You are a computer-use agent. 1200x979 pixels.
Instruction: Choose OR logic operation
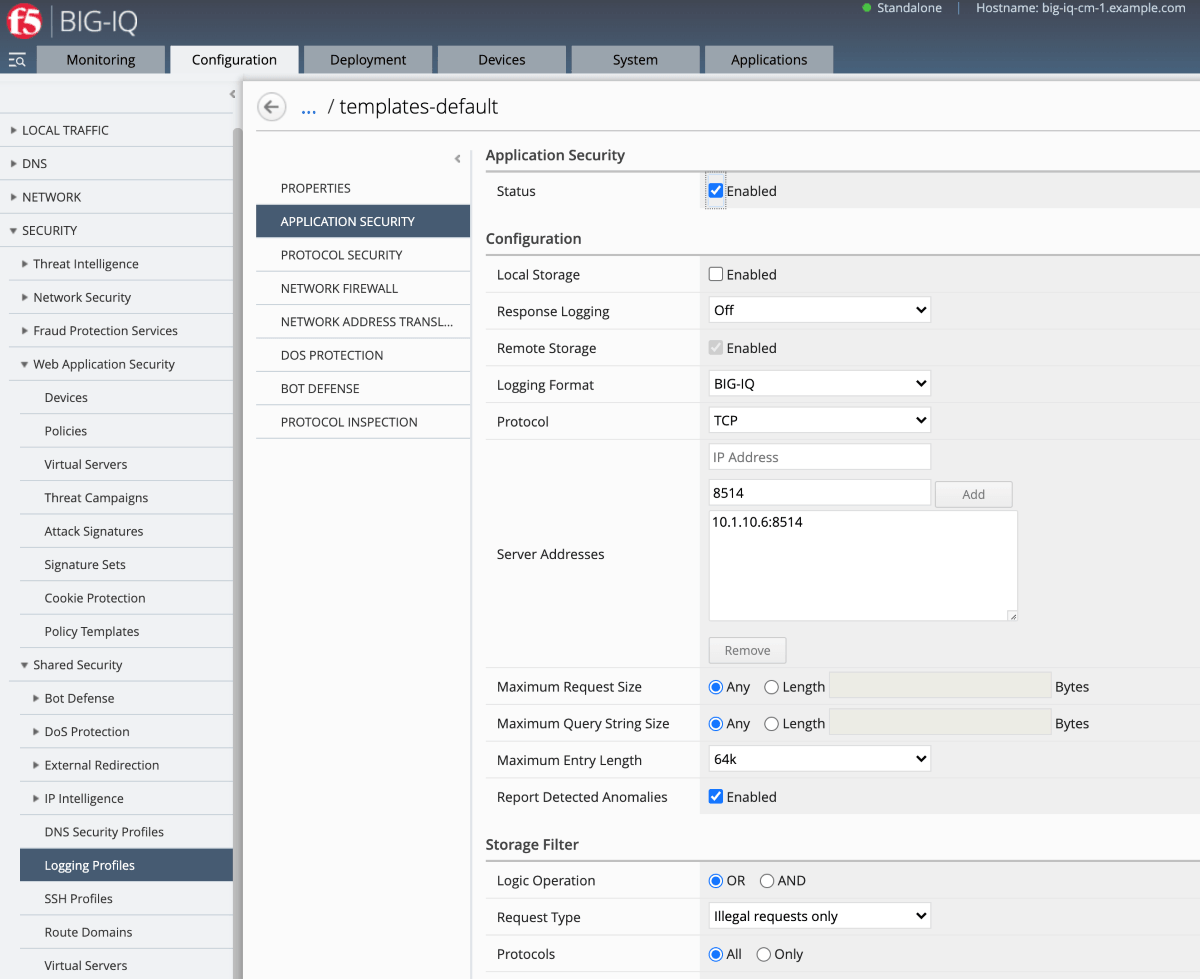click(716, 881)
